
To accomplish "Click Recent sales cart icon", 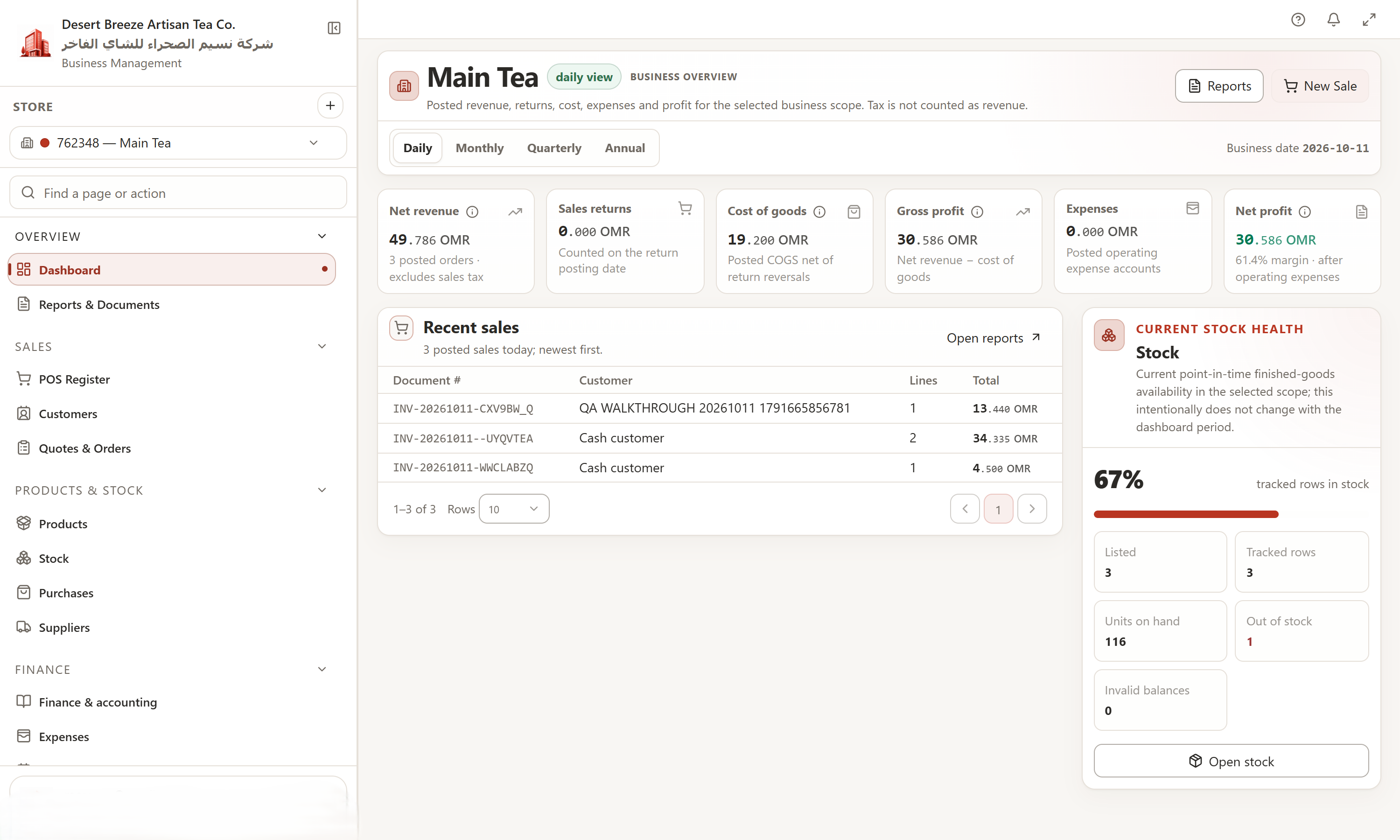I will coord(401,328).
